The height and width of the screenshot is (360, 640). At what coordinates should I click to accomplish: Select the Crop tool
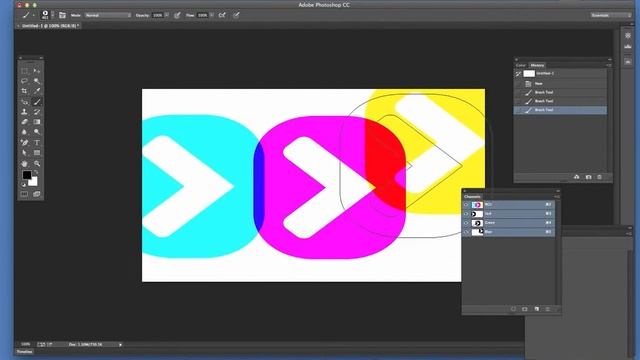24,91
